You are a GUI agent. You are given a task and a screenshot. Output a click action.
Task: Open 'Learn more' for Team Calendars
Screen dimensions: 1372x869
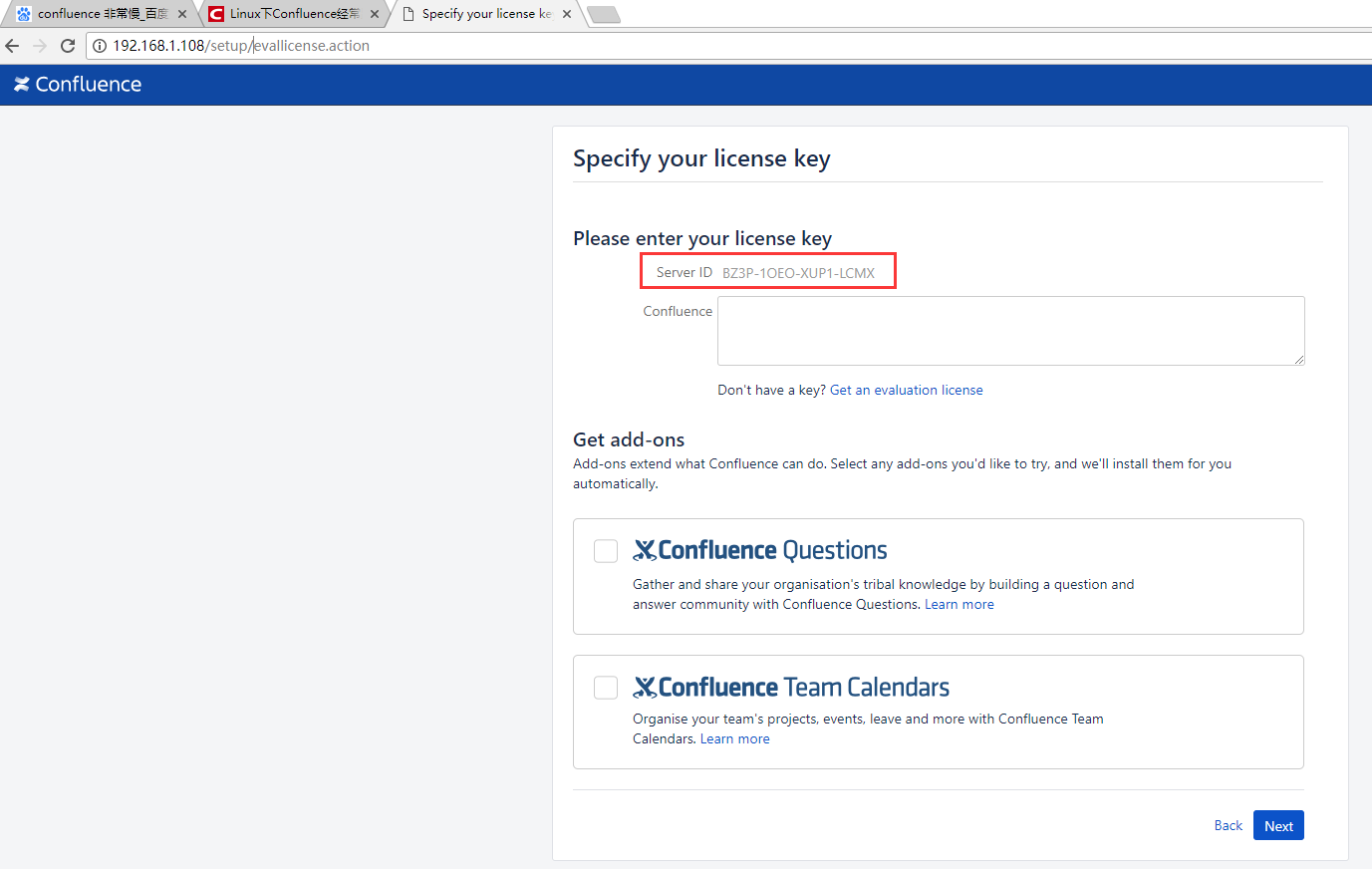(x=735, y=738)
